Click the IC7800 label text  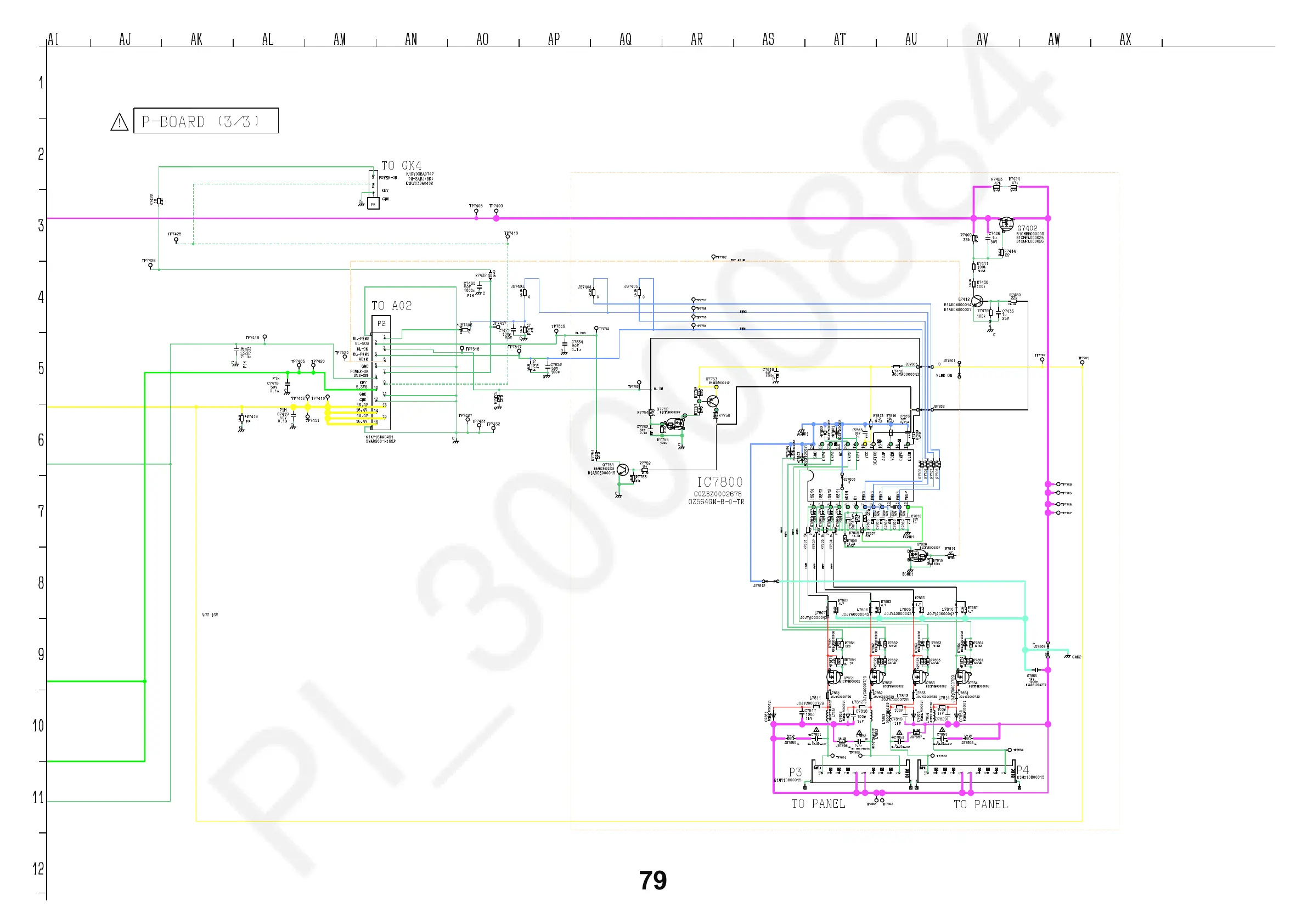[719, 482]
